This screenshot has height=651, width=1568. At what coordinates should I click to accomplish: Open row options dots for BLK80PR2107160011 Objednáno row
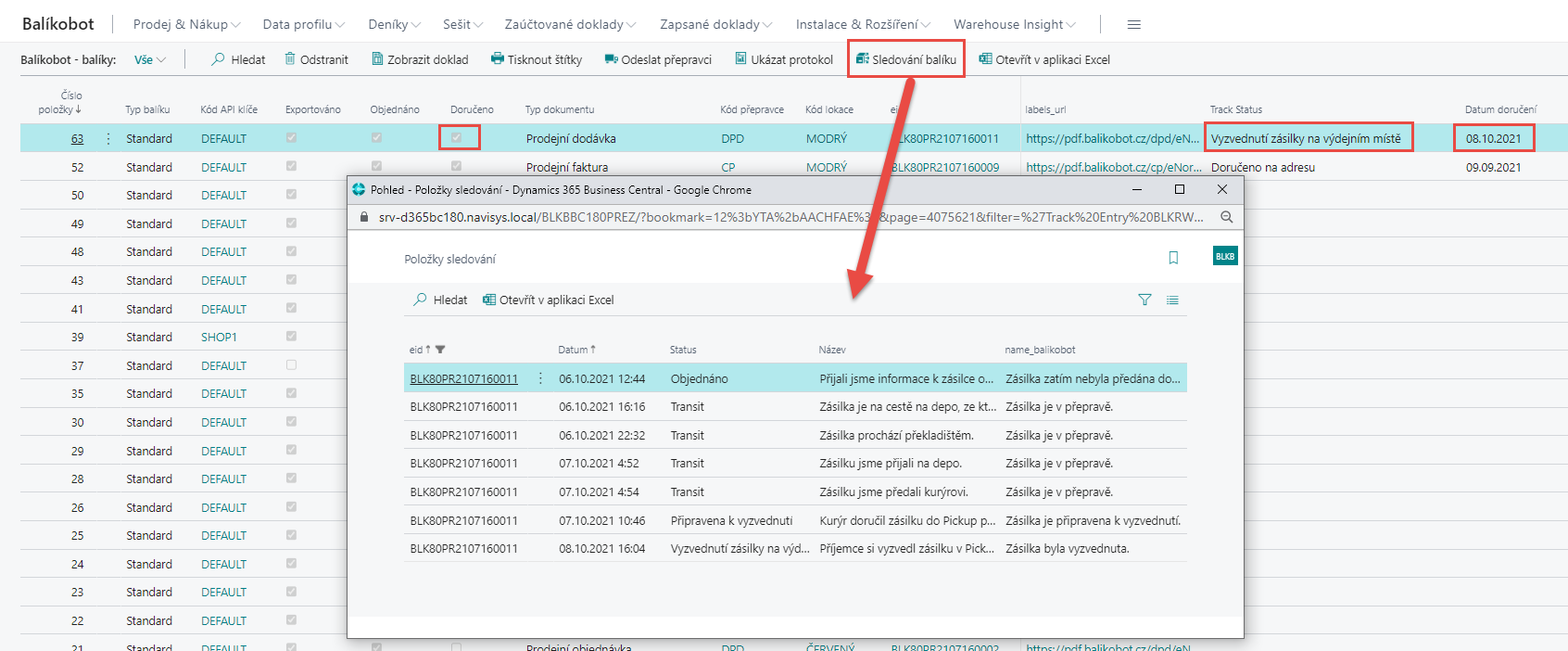[x=540, y=378]
